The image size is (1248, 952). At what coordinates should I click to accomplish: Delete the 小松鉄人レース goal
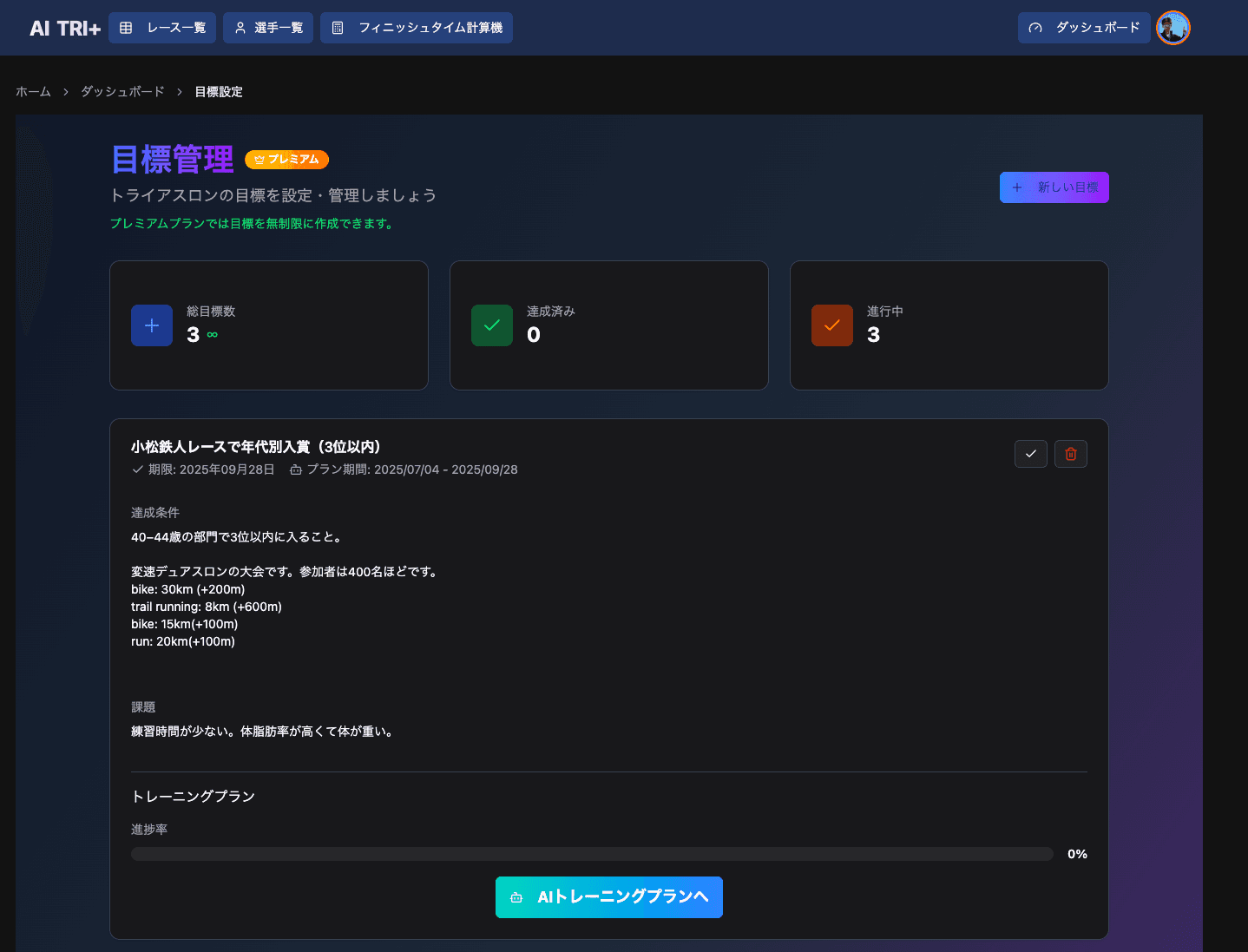tap(1071, 454)
